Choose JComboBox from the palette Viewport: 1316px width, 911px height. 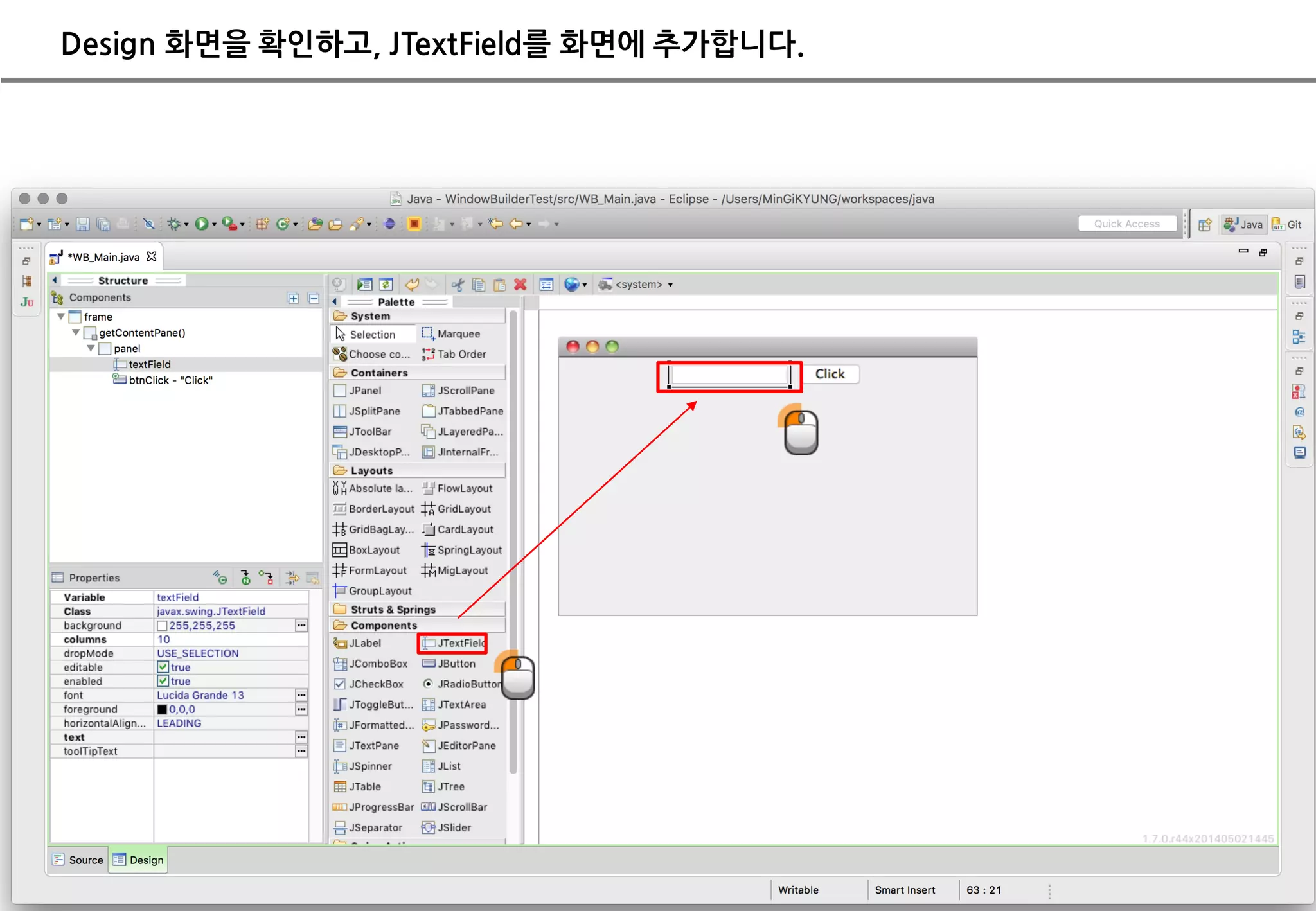(x=370, y=664)
